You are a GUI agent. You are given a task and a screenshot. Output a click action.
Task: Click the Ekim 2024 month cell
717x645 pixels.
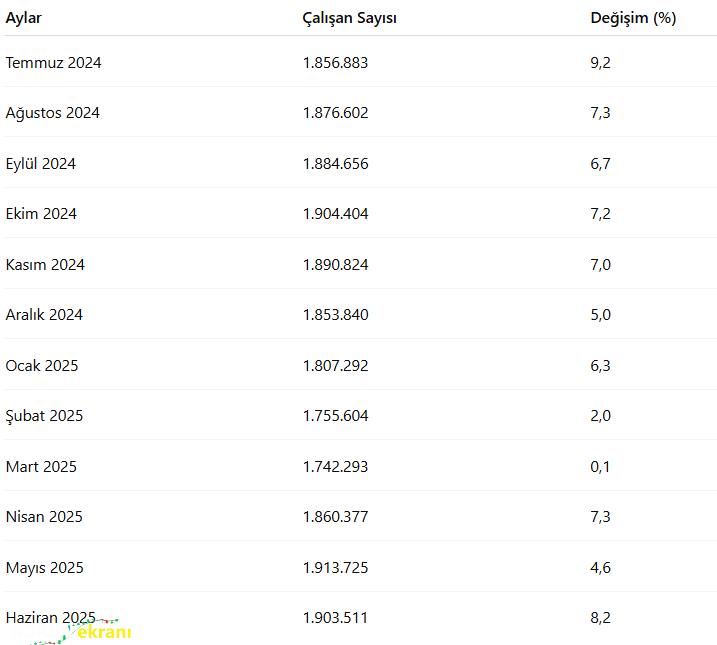click(41, 214)
